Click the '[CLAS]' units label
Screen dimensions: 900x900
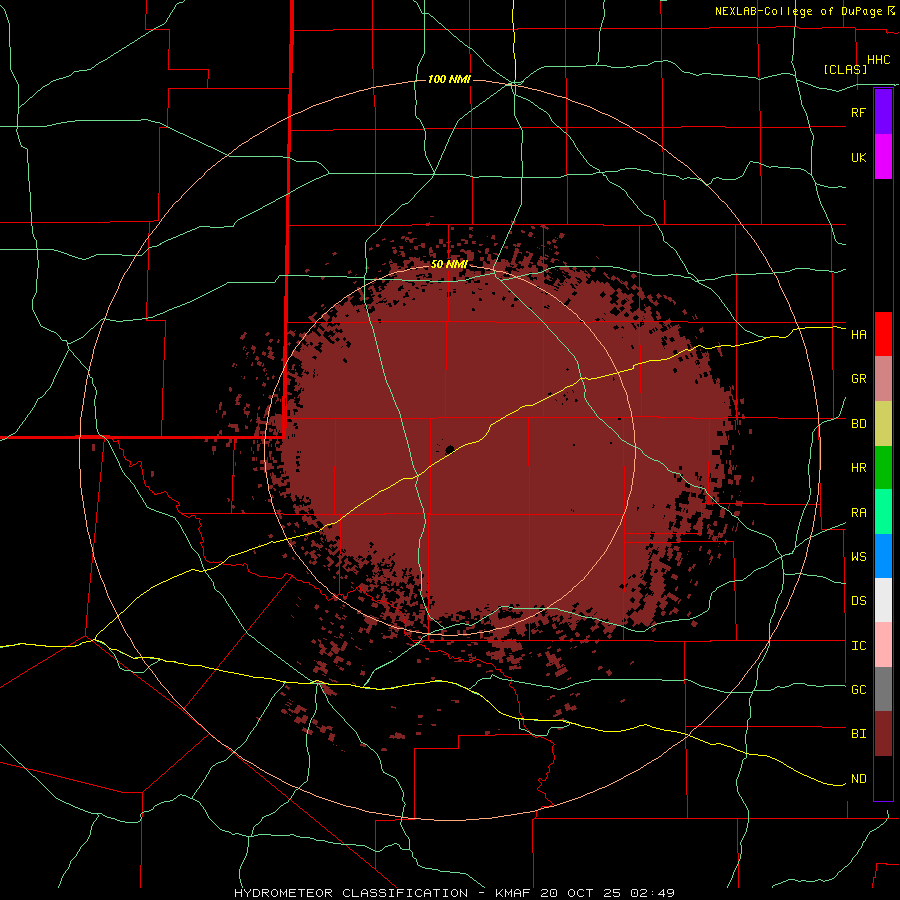point(845,69)
